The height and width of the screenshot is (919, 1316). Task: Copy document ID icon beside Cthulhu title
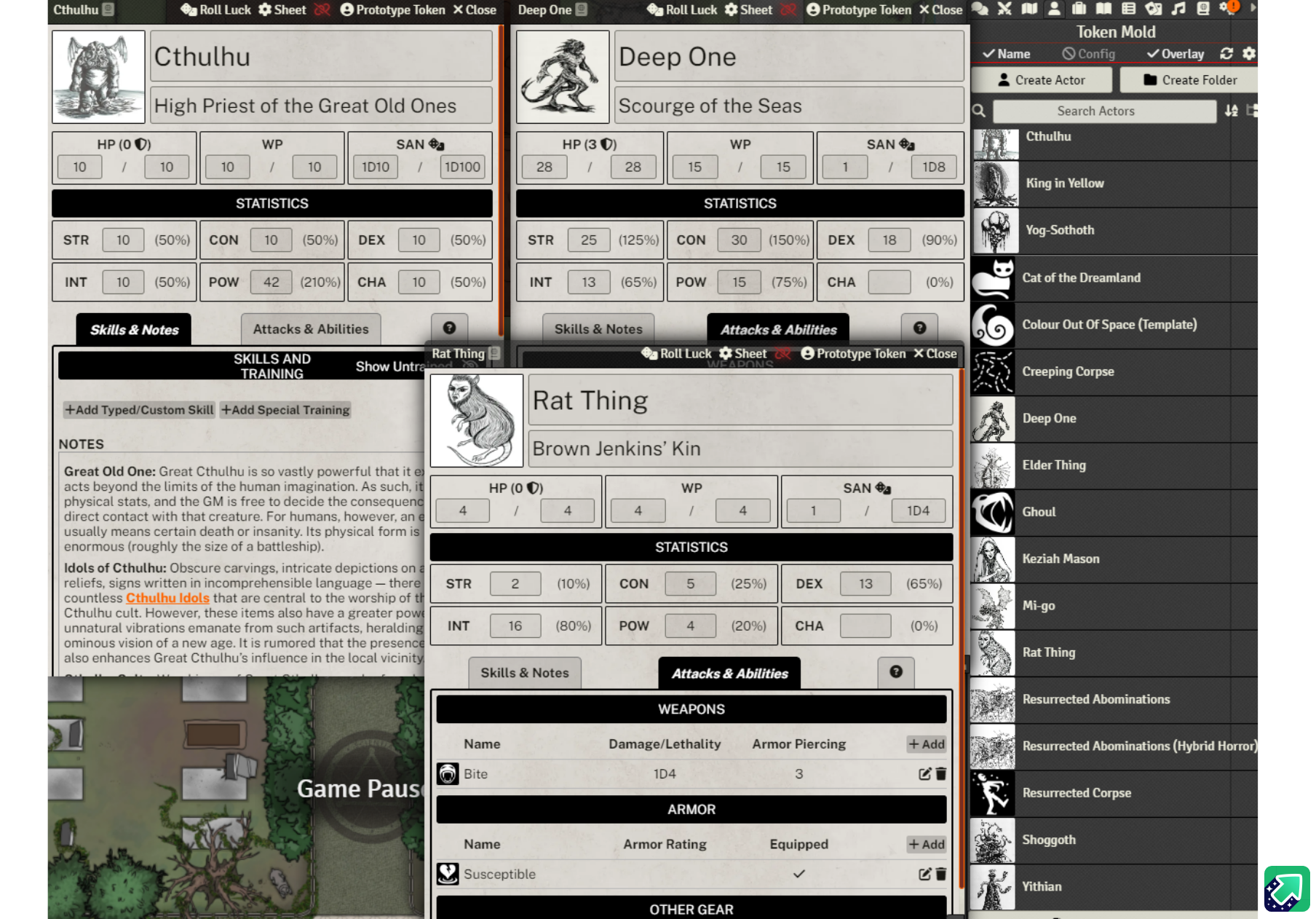click(108, 9)
